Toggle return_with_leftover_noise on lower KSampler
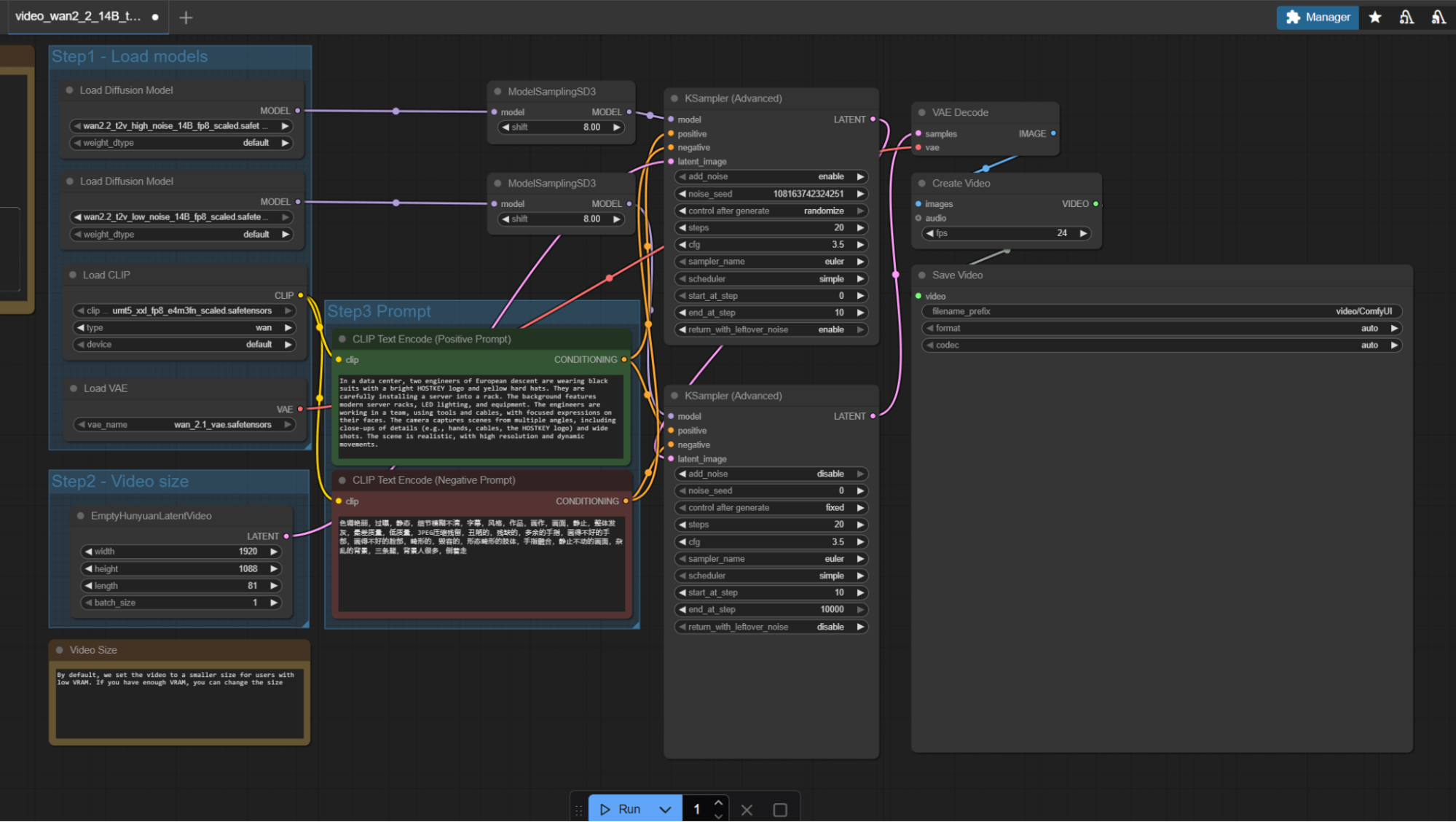Image resolution: width=1456 pixels, height=822 pixels. pos(771,627)
